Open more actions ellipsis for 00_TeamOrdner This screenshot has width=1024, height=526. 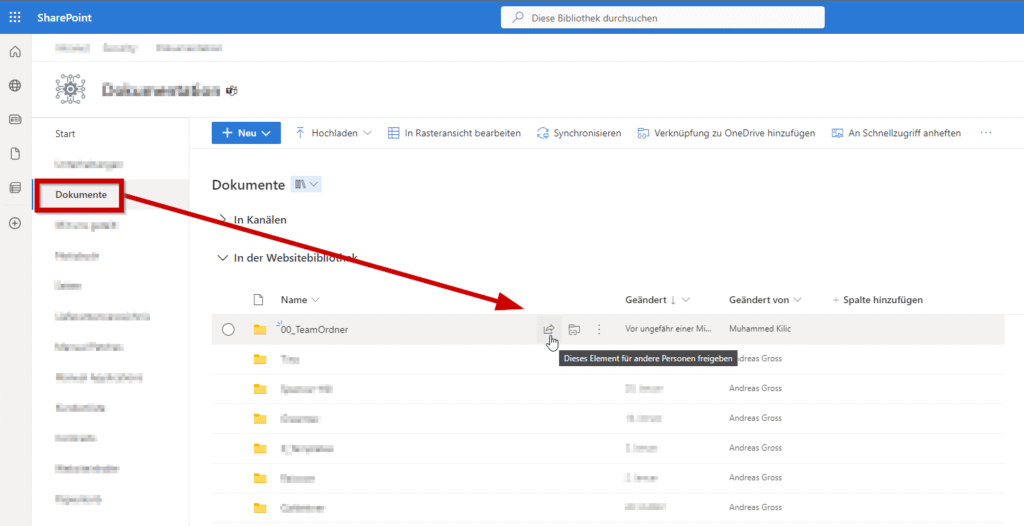599,329
